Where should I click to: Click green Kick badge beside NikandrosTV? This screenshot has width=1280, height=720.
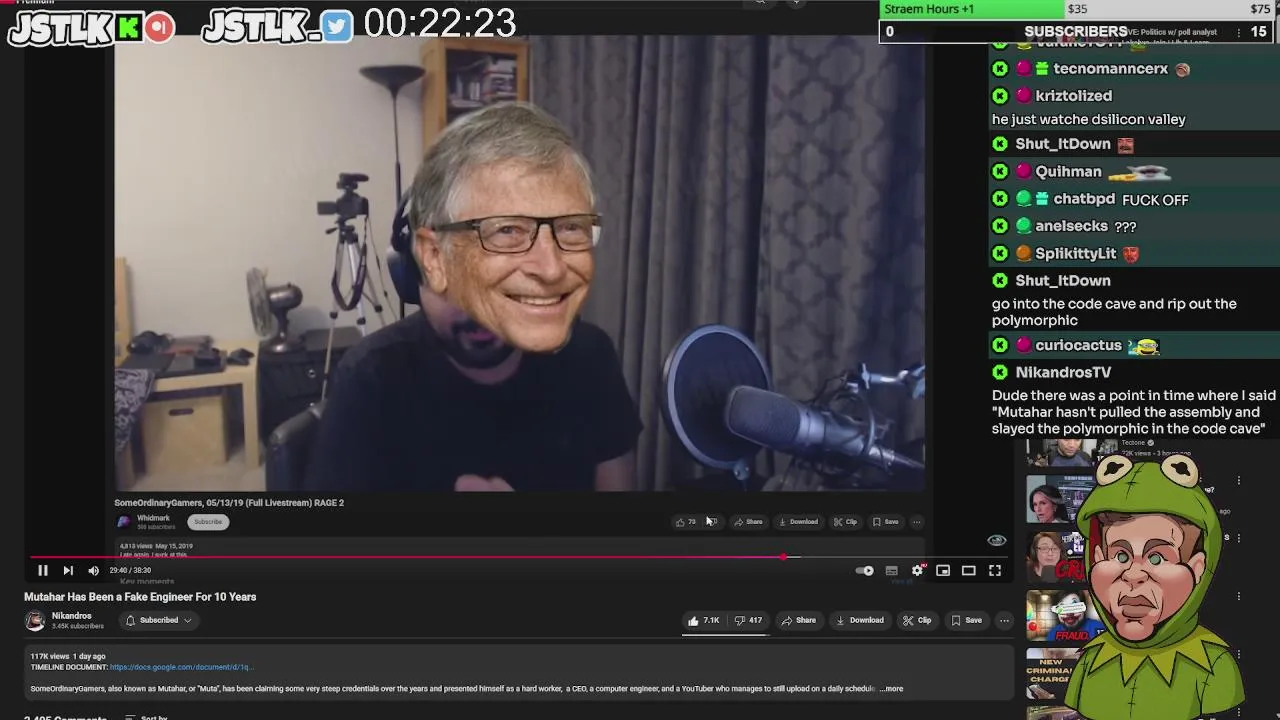click(1000, 372)
